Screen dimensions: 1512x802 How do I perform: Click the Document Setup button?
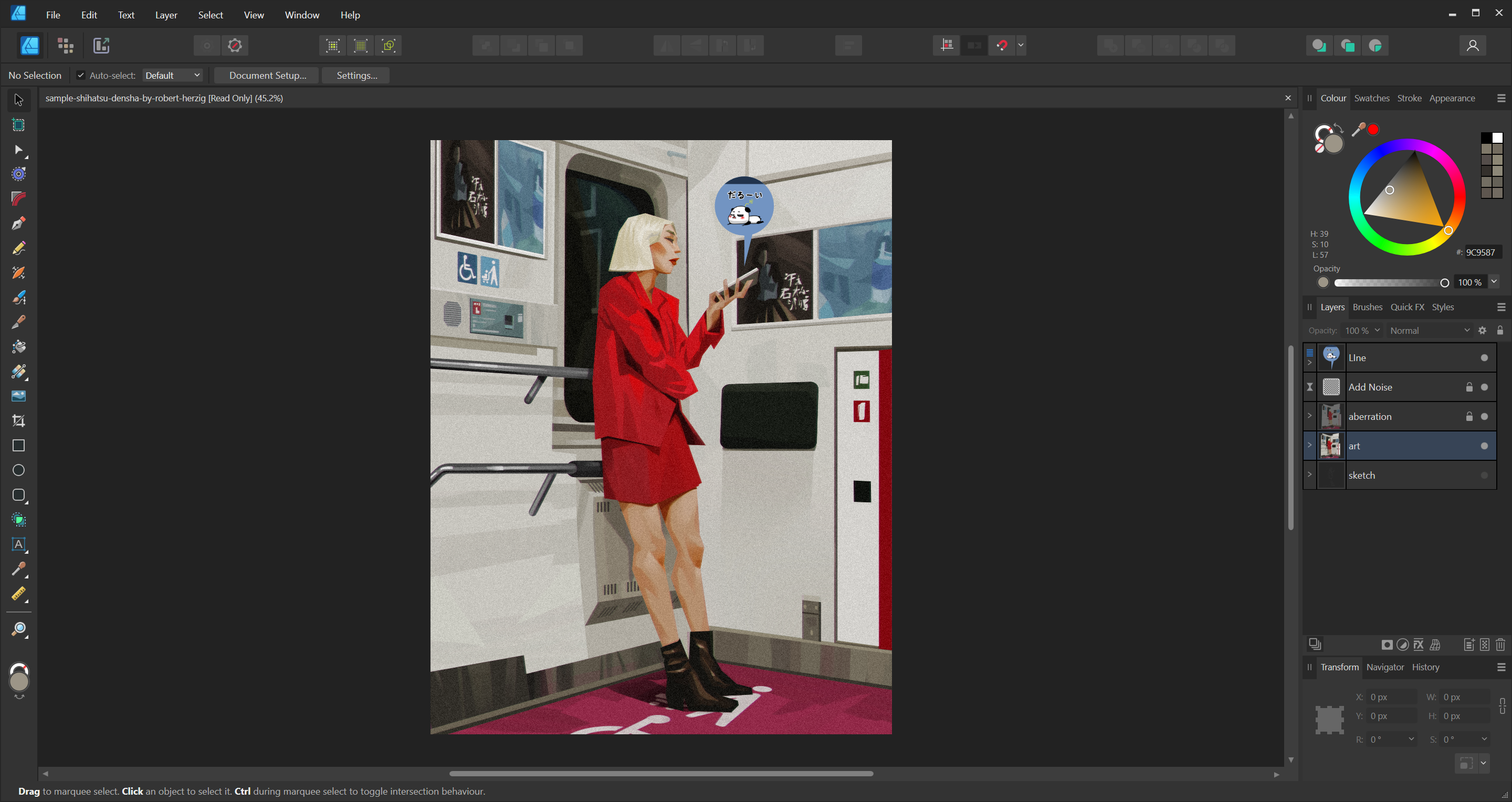click(x=267, y=75)
